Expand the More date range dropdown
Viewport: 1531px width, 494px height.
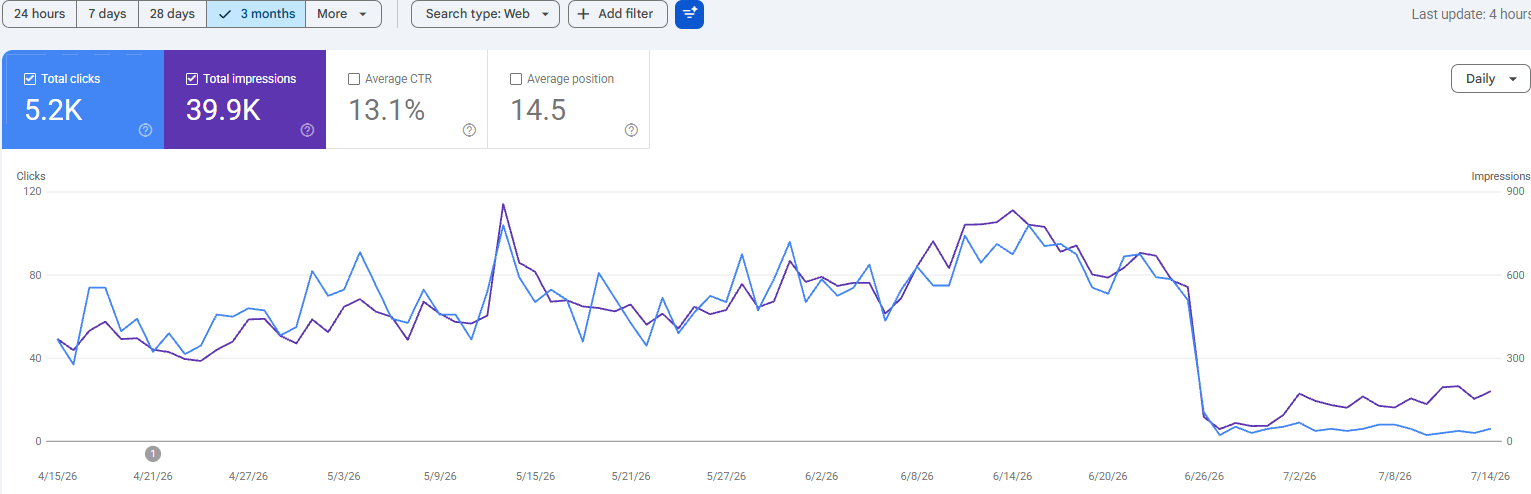click(x=343, y=14)
